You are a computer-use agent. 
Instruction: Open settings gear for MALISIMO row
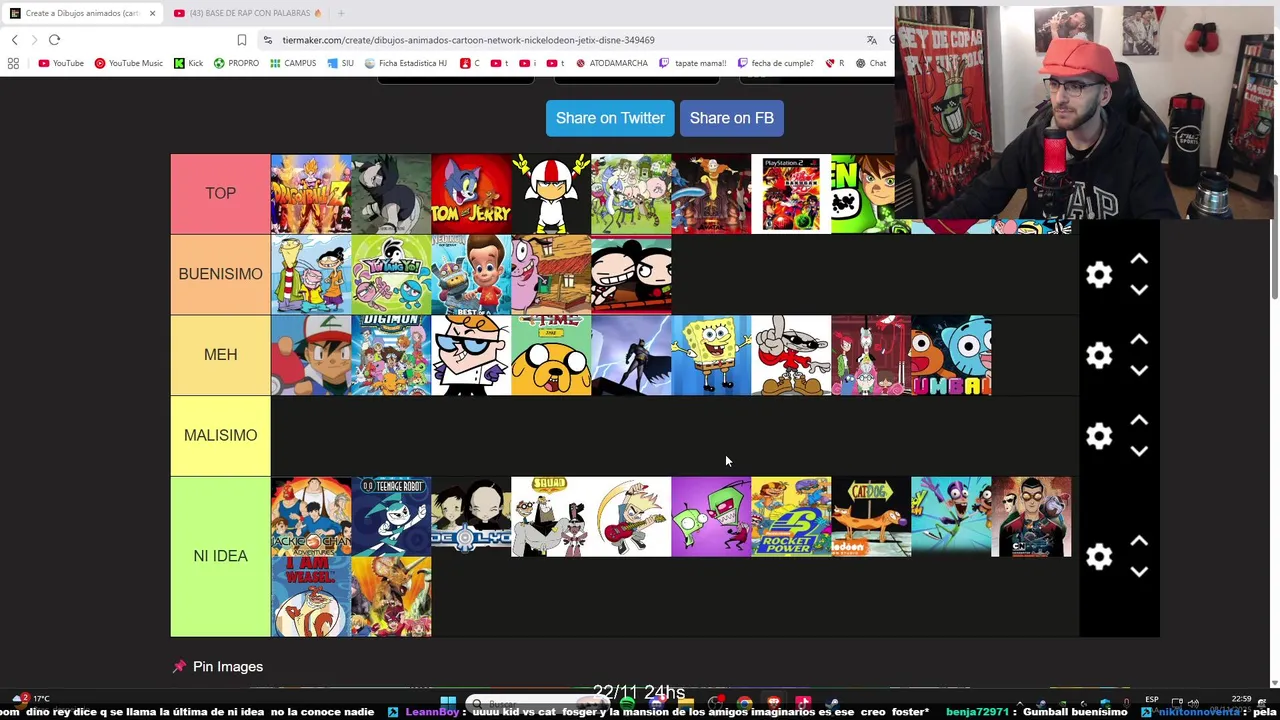1099,436
